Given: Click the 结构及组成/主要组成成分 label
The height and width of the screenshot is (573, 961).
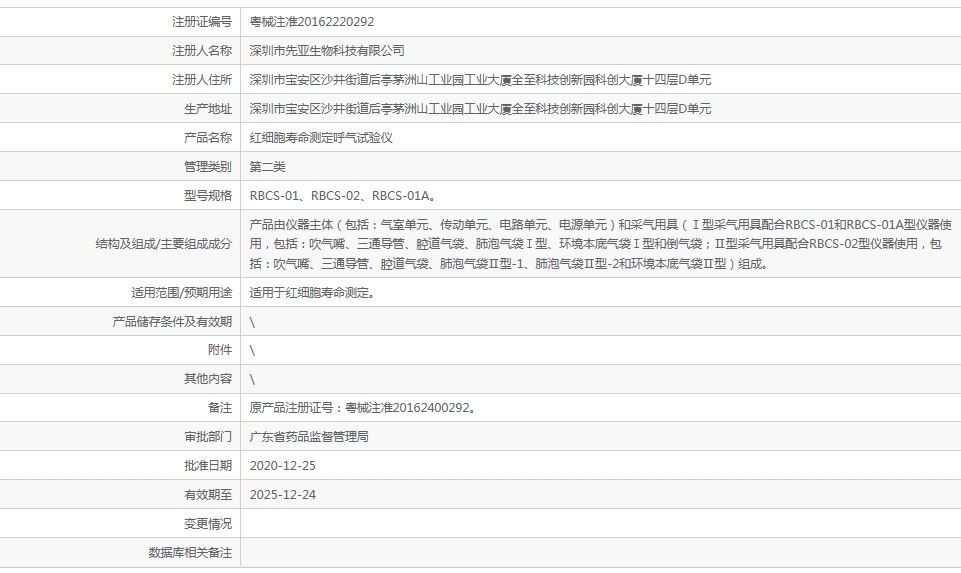Looking at the screenshot, I should tap(164, 244).
